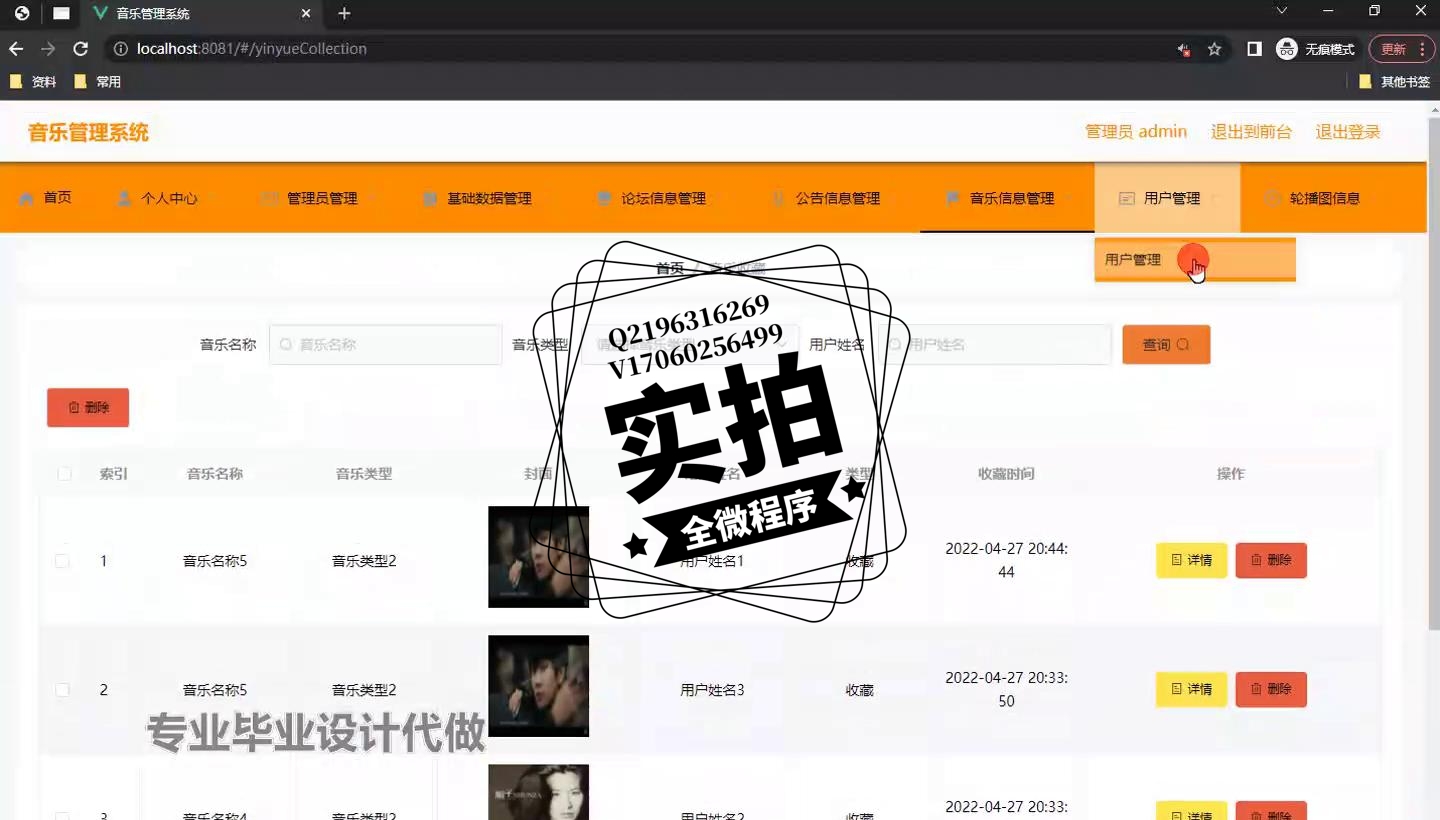
Task: Click the 收藏时间 column header
Action: point(1006,474)
